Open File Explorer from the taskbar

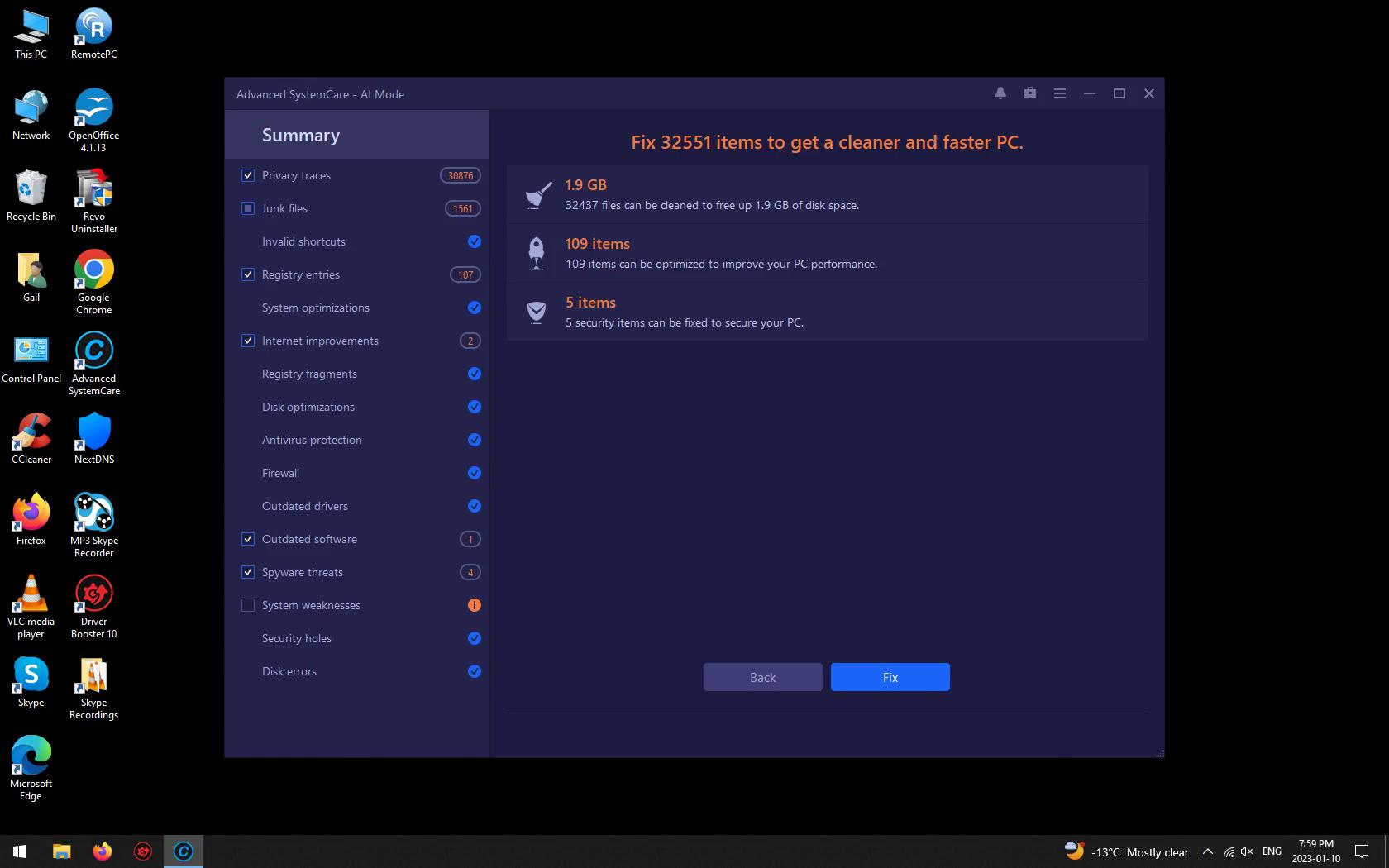[61, 851]
